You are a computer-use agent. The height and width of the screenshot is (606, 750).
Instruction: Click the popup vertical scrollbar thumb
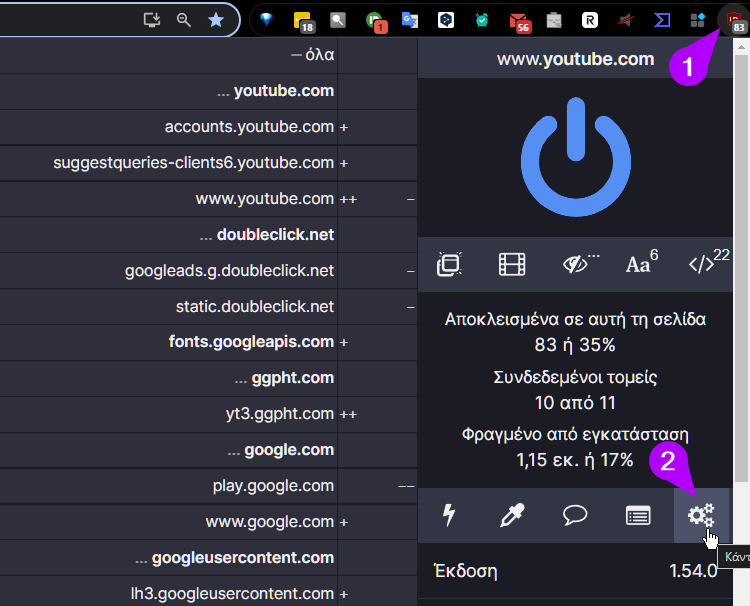tap(741, 268)
